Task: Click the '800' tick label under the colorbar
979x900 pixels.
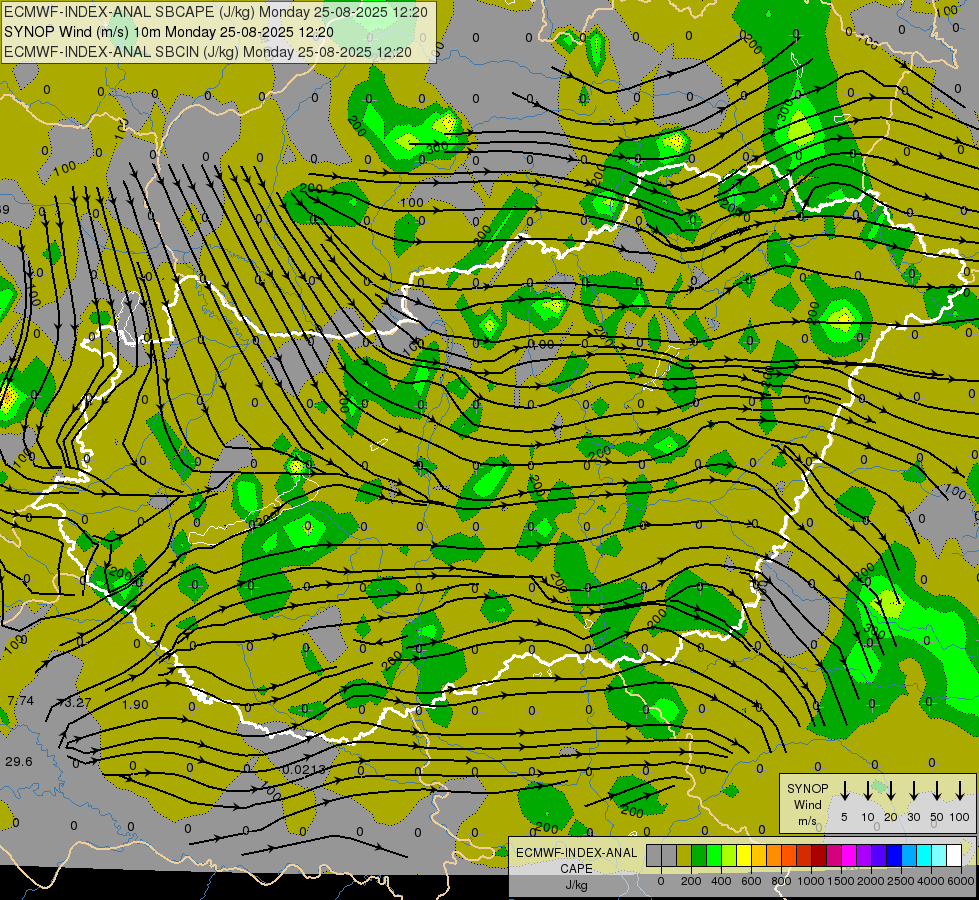Action: pos(781,881)
